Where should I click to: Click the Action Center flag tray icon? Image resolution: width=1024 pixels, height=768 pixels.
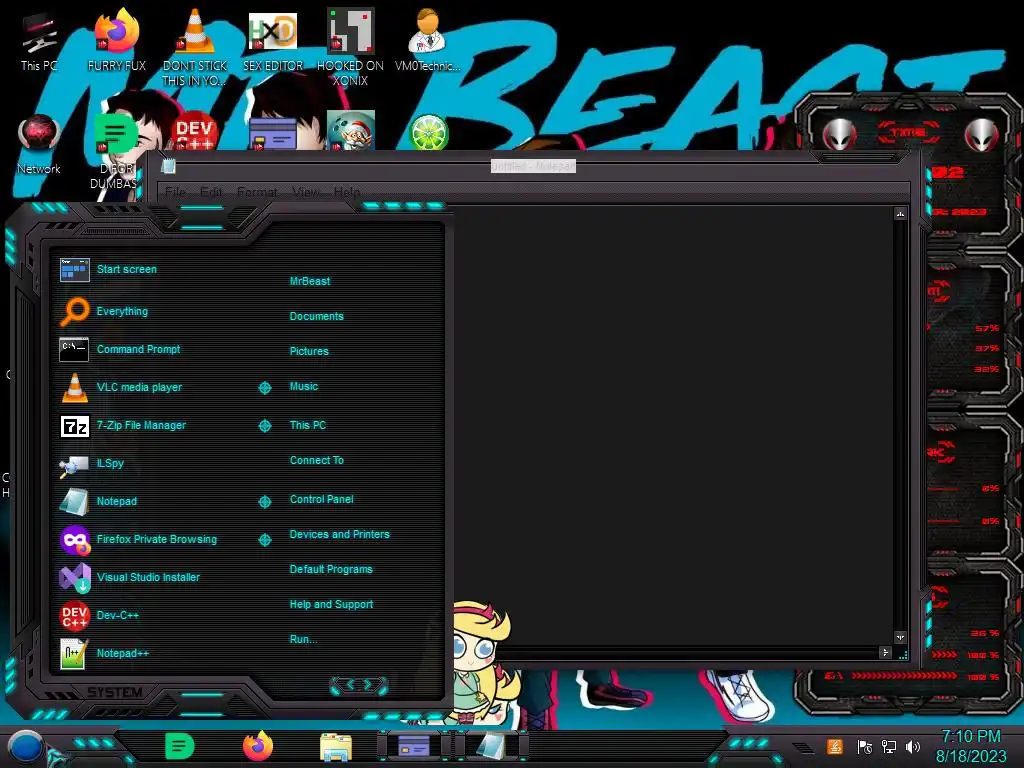tap(865, 746)
